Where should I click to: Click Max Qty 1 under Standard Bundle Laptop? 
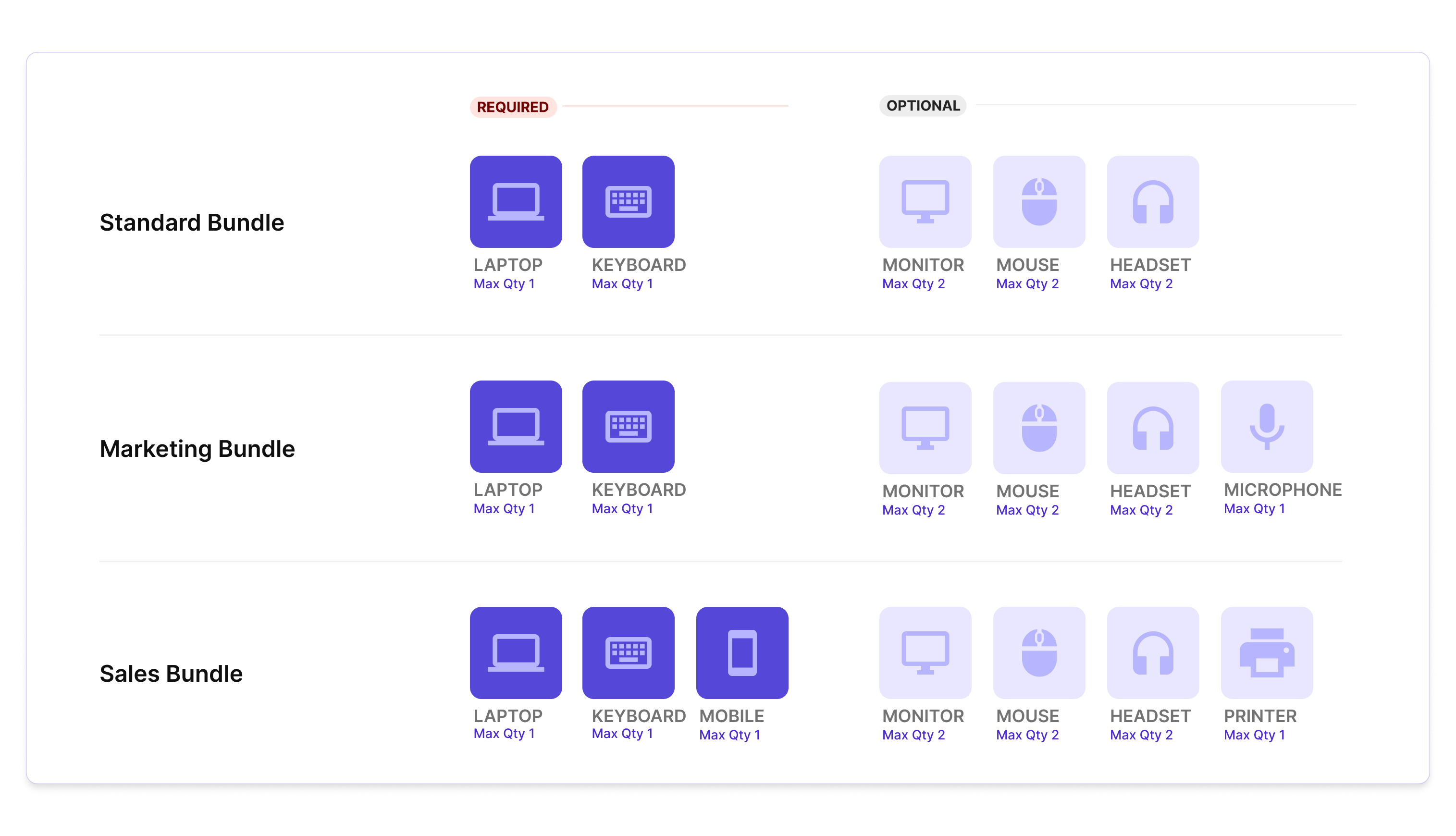[x=504, y=284]
